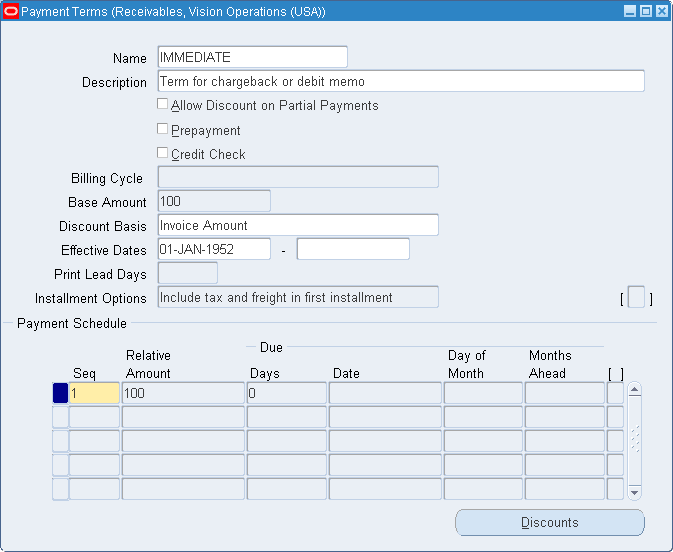Open the Discount Basis list
The image size is (673, 552).
298,225
